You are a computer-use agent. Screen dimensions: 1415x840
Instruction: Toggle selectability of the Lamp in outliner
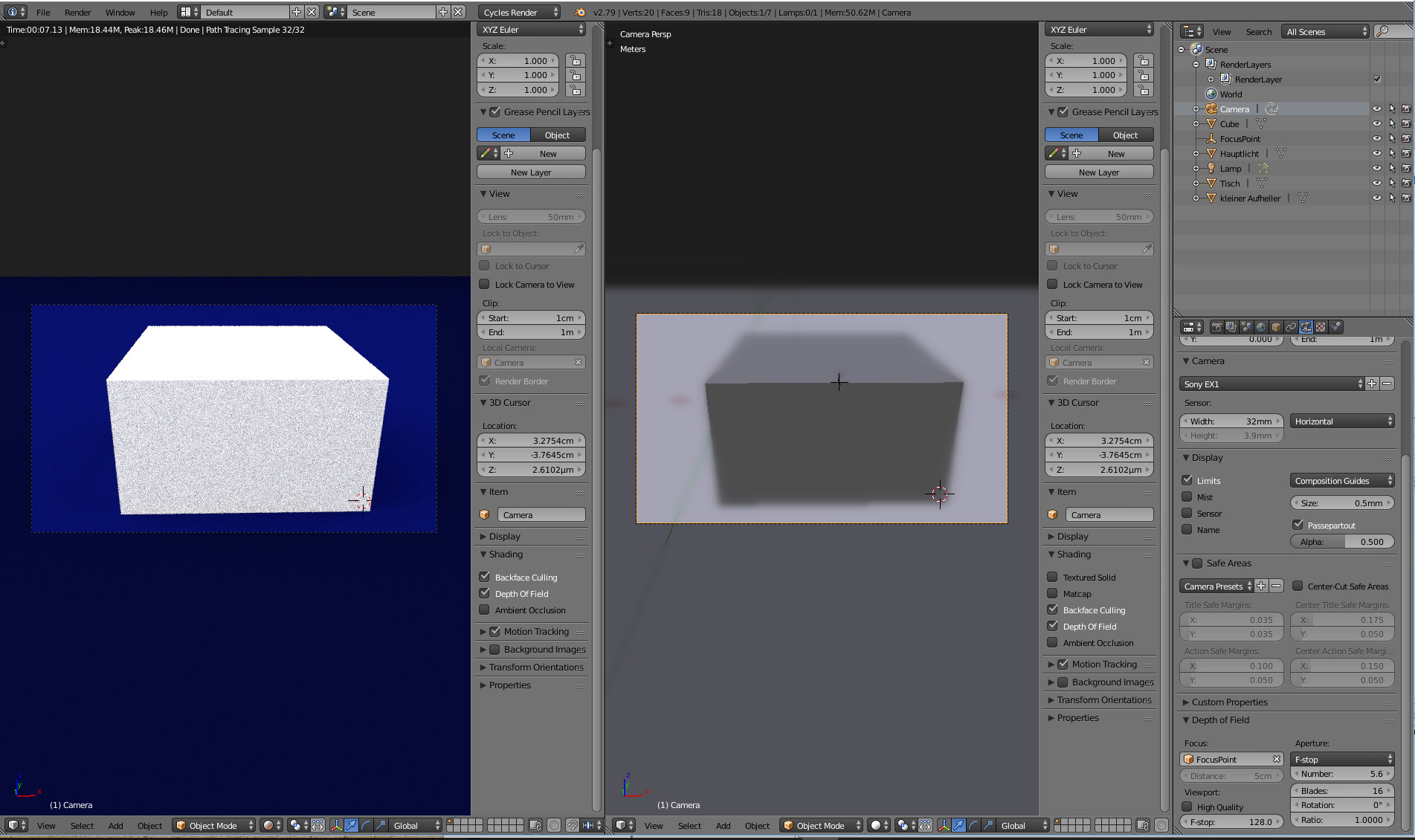(1392, 168)
